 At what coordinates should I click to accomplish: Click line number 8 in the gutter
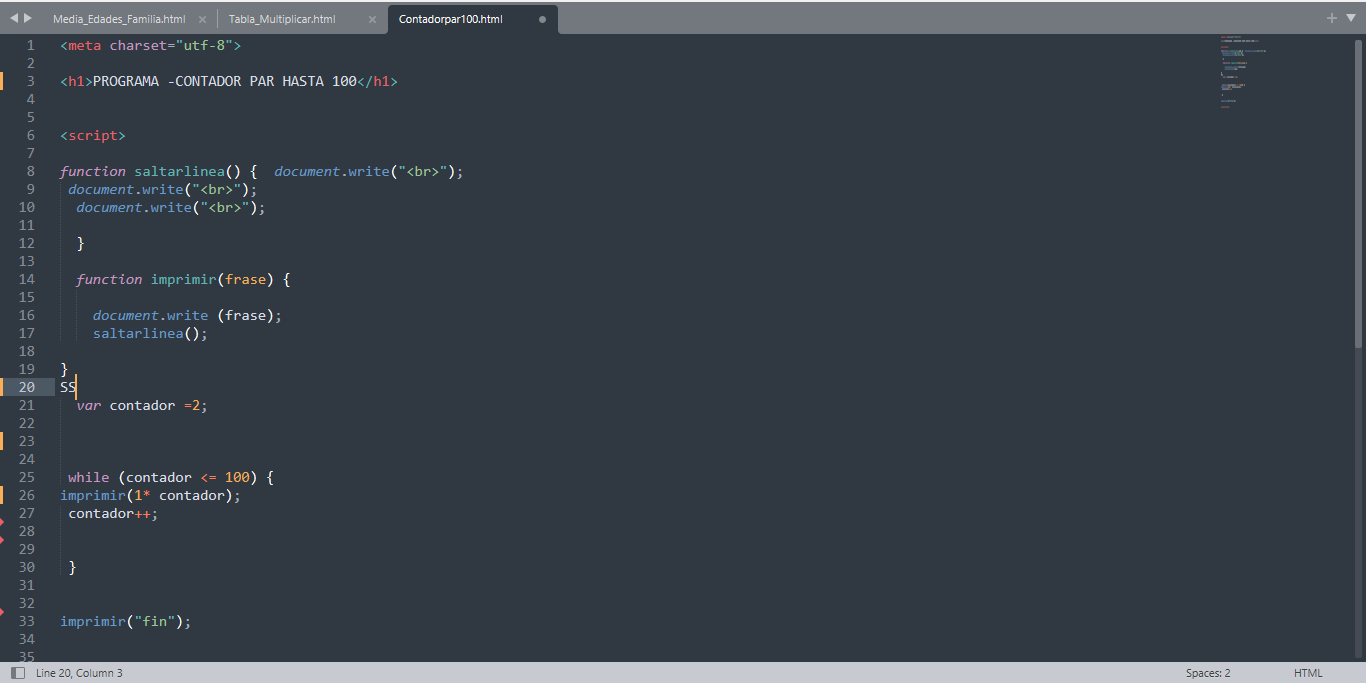[x=31, y=171]
